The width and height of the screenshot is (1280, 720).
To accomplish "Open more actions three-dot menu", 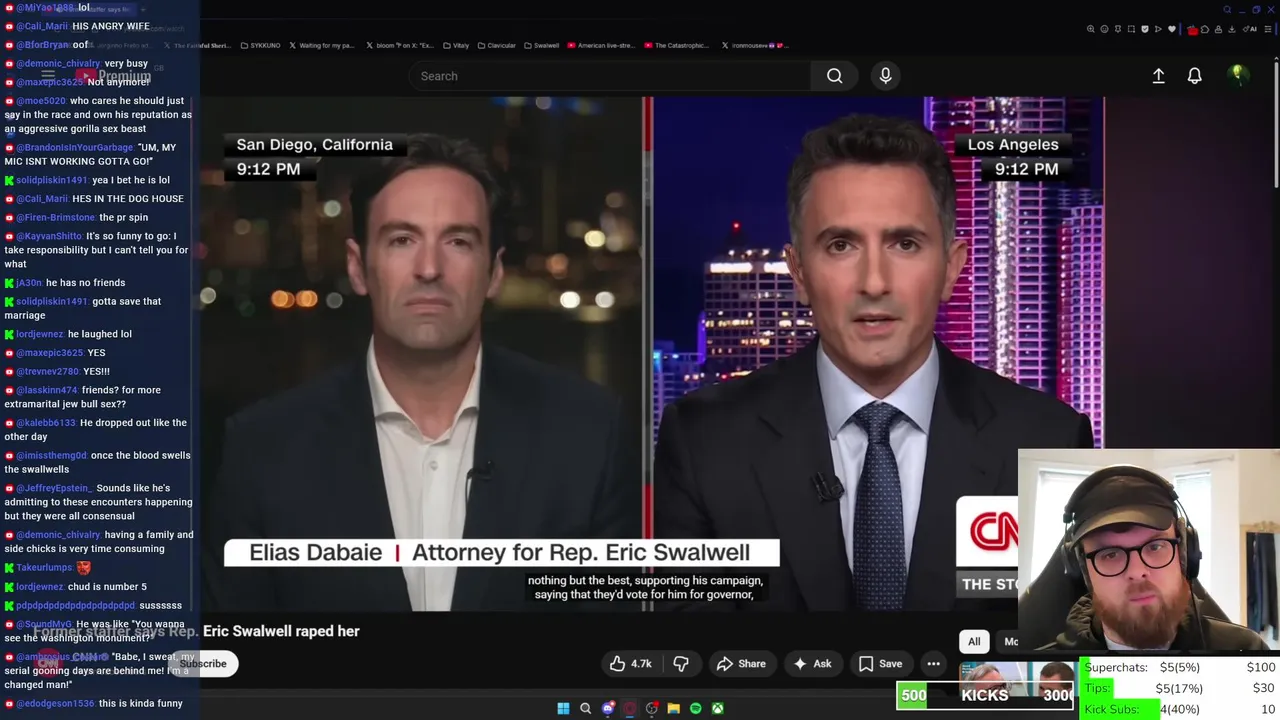I will [933, 664].
